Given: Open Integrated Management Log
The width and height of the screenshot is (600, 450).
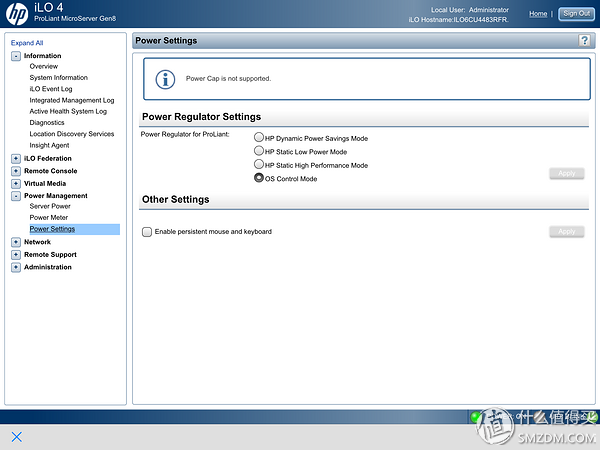Looking at the screenshot, I should pyautogui.click(x=72, y=100).
